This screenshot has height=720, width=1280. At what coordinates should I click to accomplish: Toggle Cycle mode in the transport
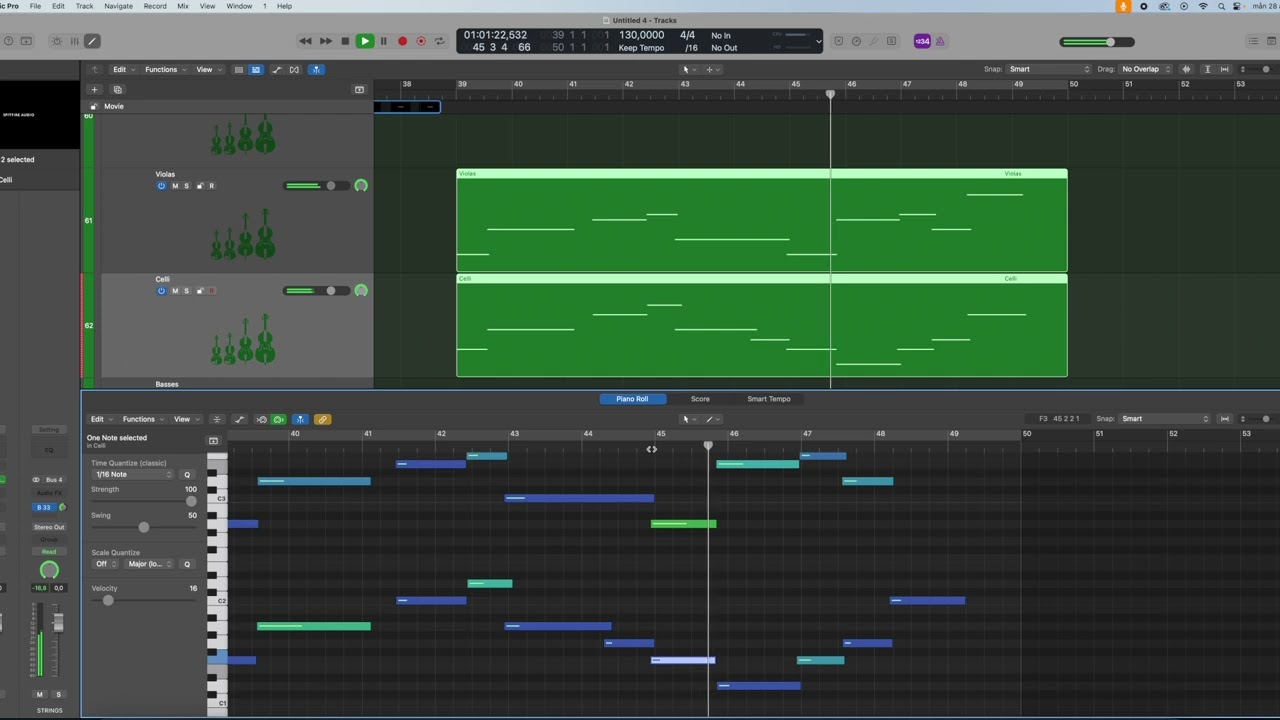(439, 41)
